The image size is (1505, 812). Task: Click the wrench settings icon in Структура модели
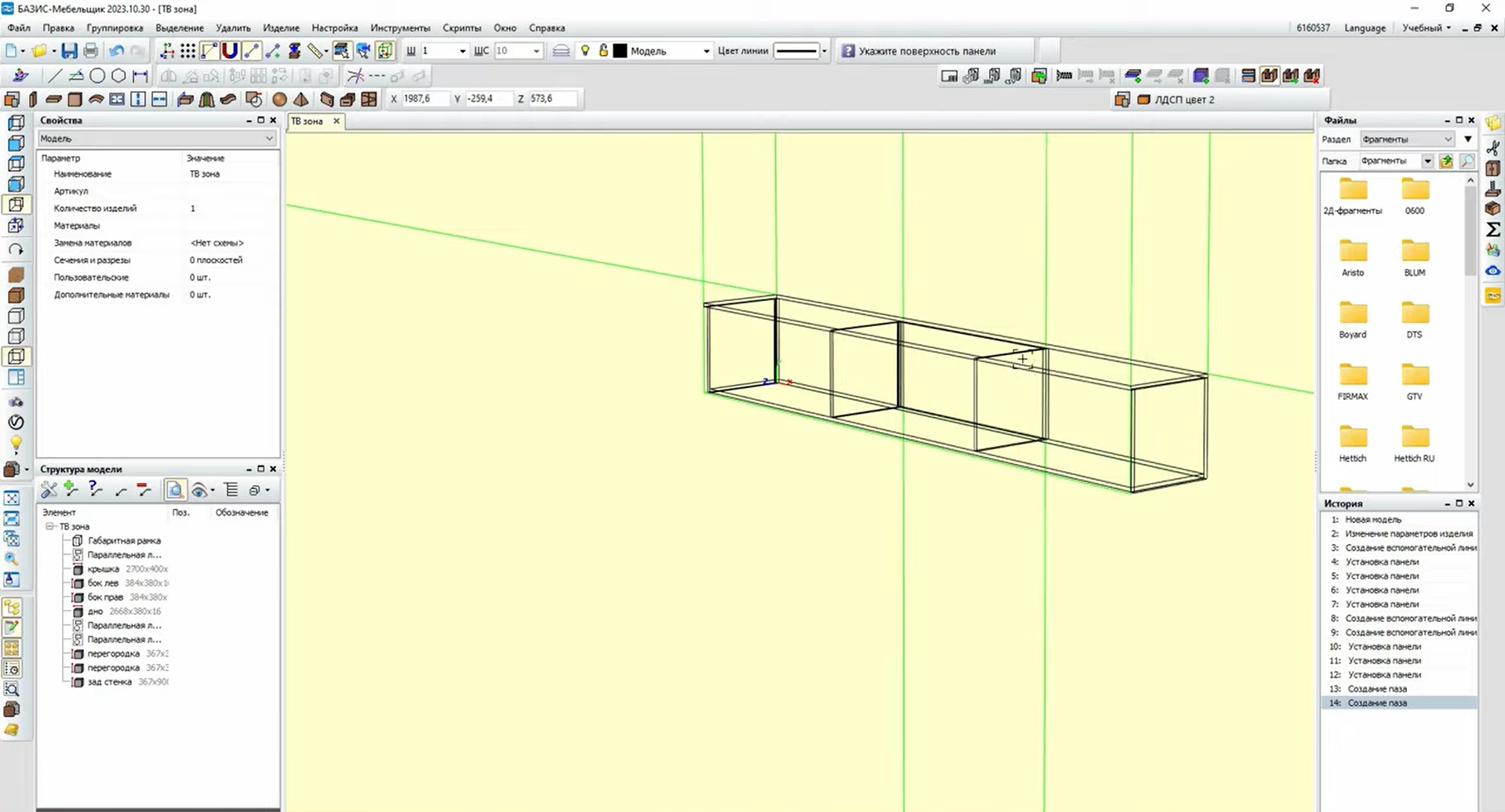click(49, 490)
